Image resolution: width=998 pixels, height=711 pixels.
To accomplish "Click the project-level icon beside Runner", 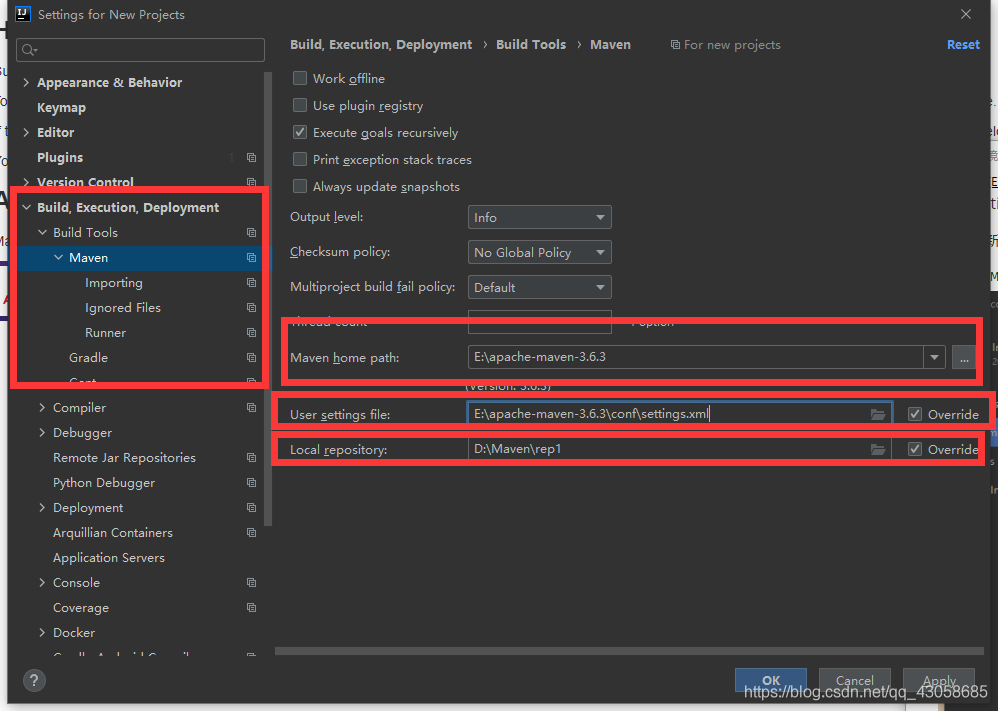I will click(x=251, y=332).
